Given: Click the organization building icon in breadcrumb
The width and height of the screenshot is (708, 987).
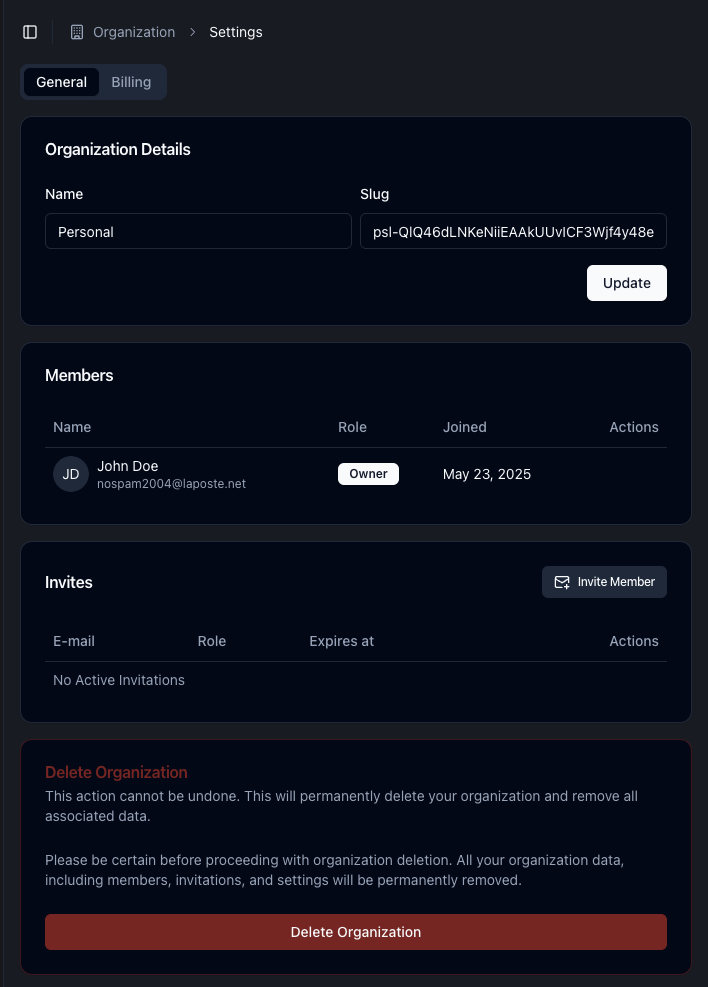Looking at the screenshot, I should (77, 32).
